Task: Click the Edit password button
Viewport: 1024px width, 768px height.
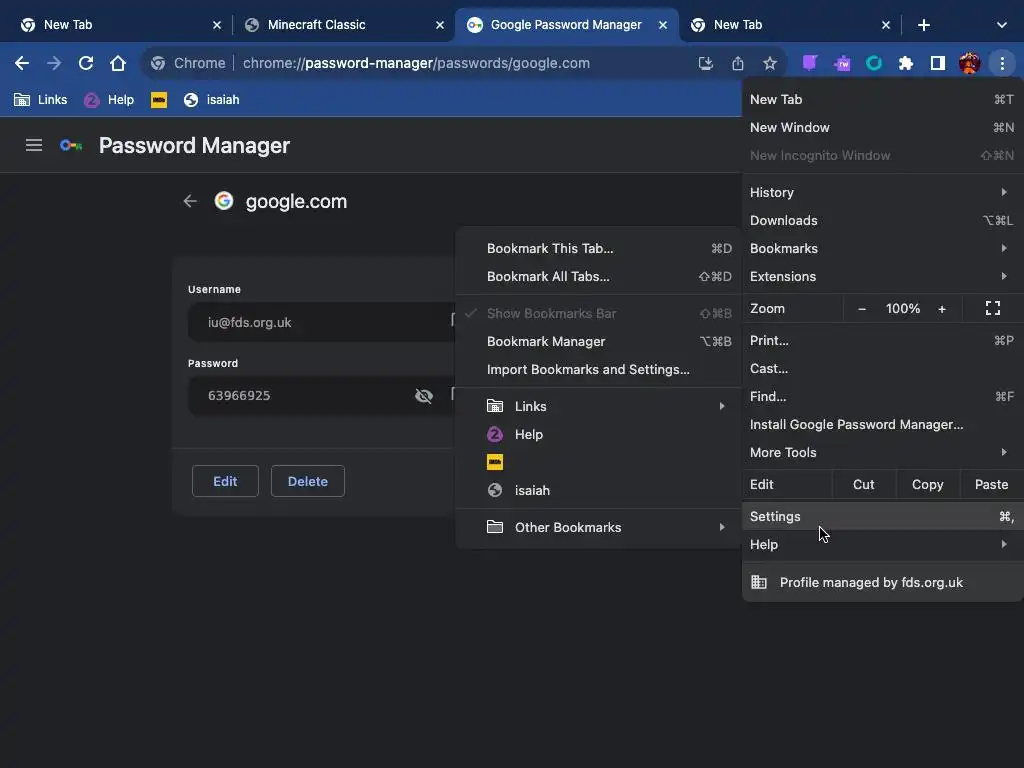Action: pos(225,481)
